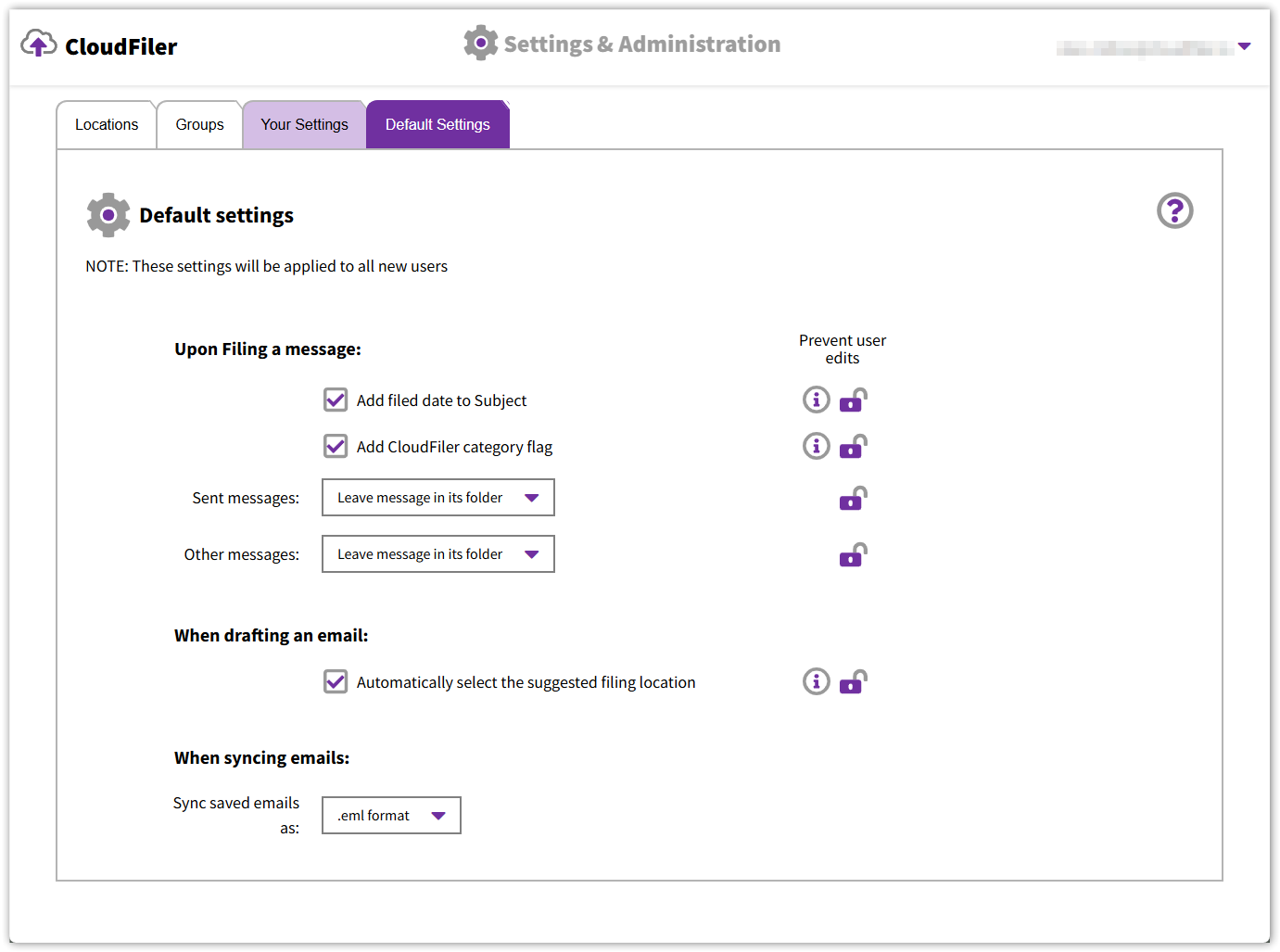This screenshot has width=1280, height=952.
Task: Uncheck Add filed date to Subject
Action: [x=336, y=400]
